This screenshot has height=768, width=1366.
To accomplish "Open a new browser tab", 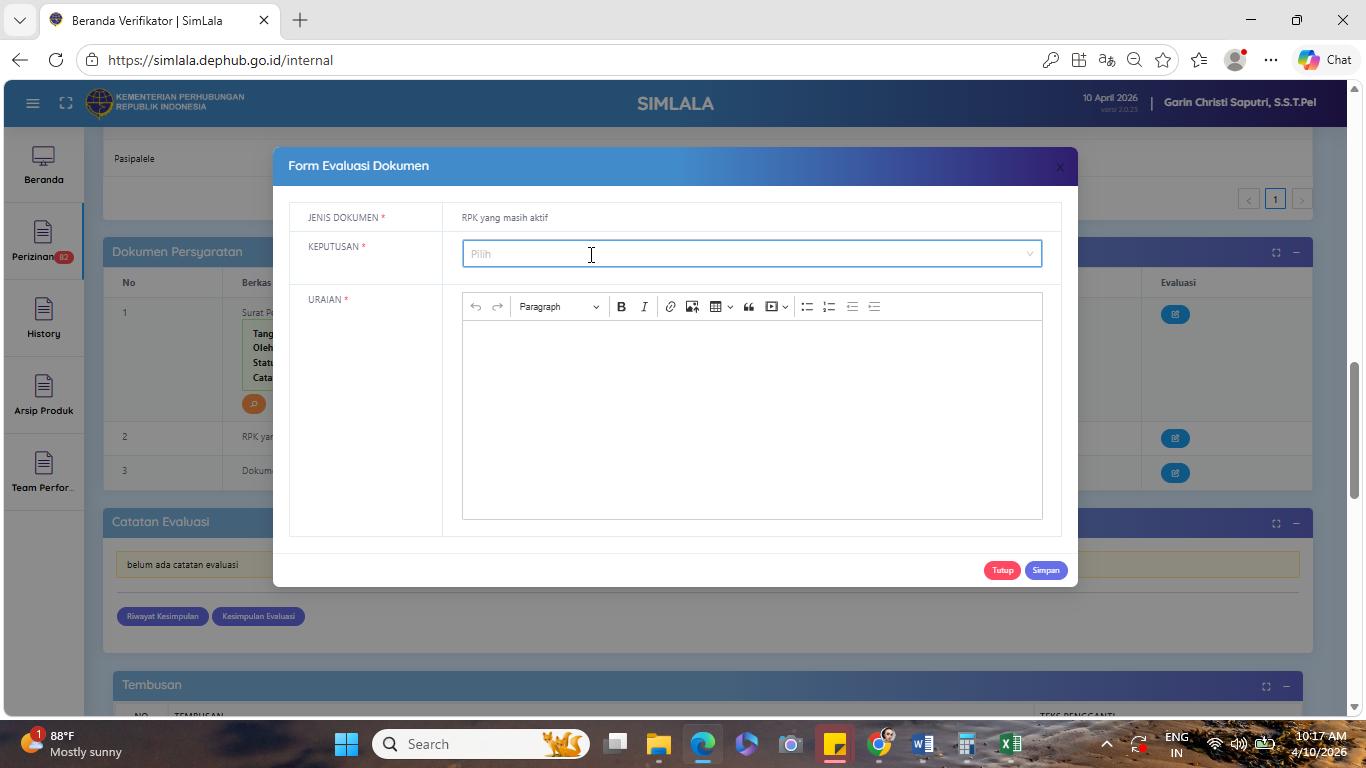I will (300, 20).
